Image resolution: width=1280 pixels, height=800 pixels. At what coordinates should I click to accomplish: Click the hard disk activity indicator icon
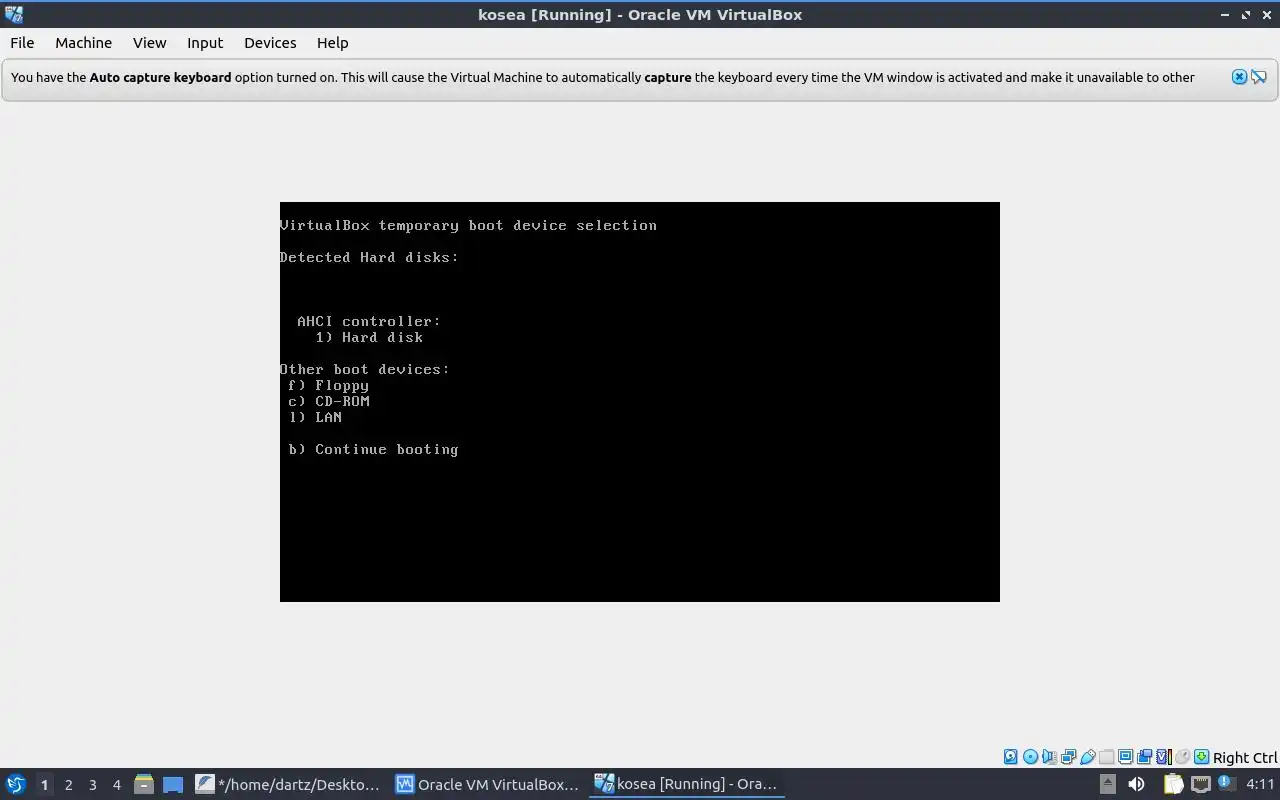tap(1011, 757)
